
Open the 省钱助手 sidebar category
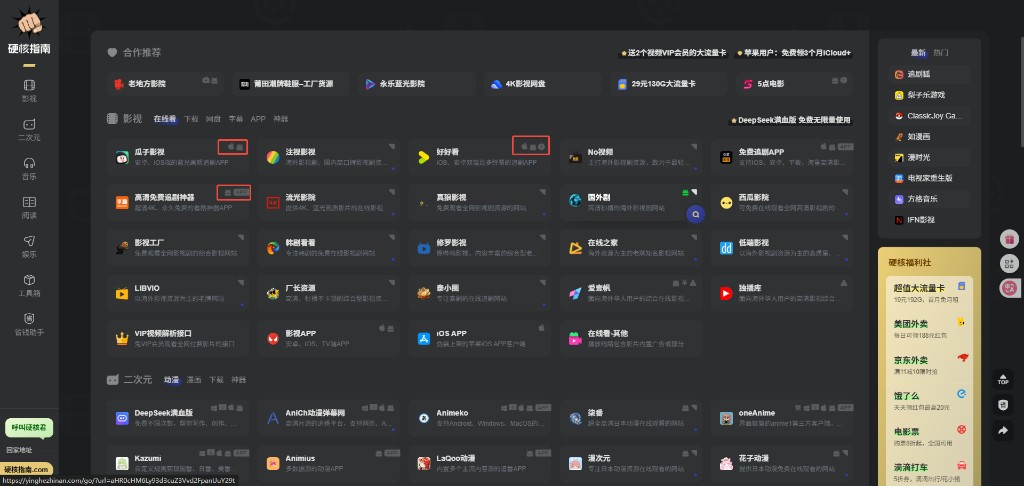pyautogui.click(x=29, y=325)
